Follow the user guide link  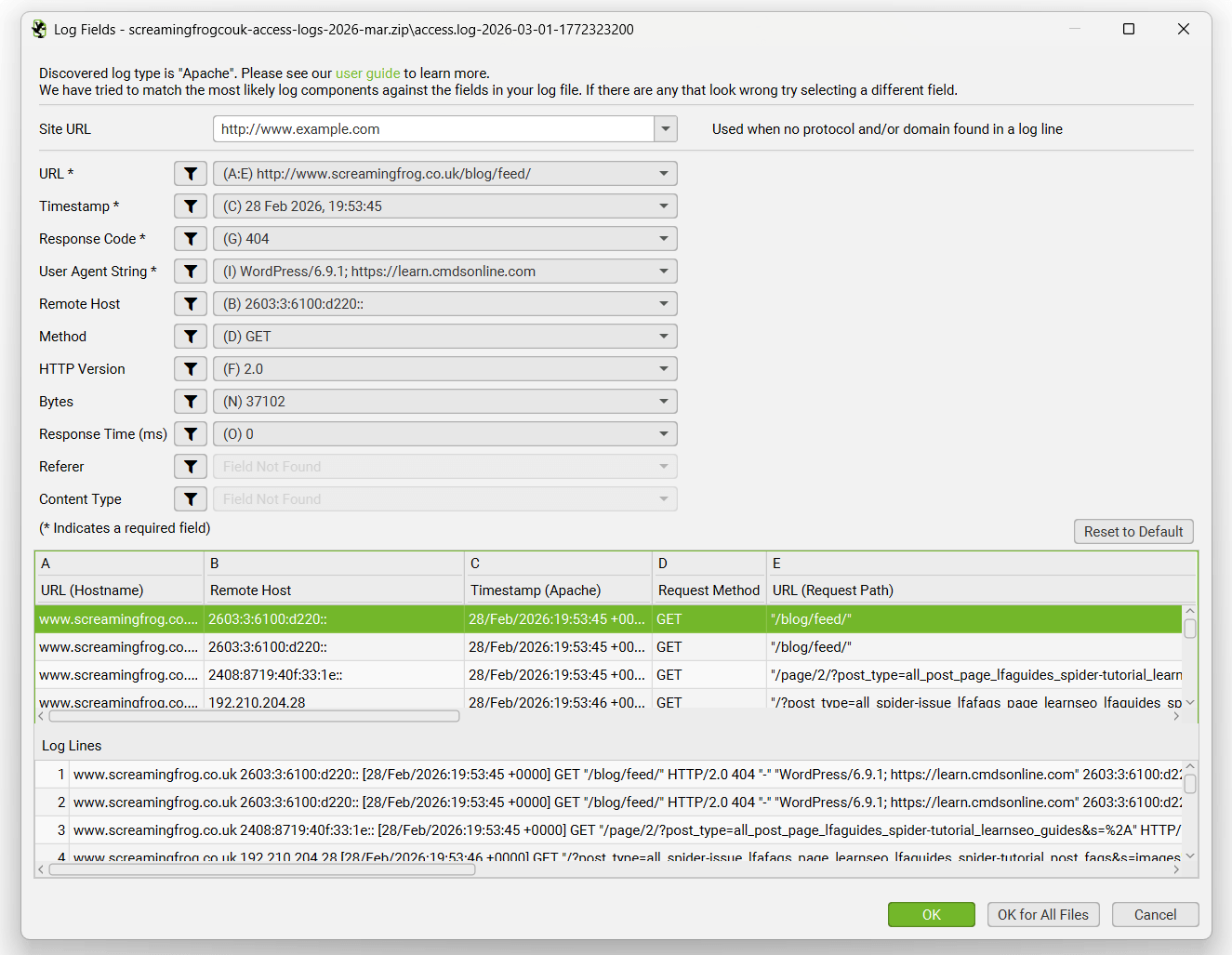(368, 73)
